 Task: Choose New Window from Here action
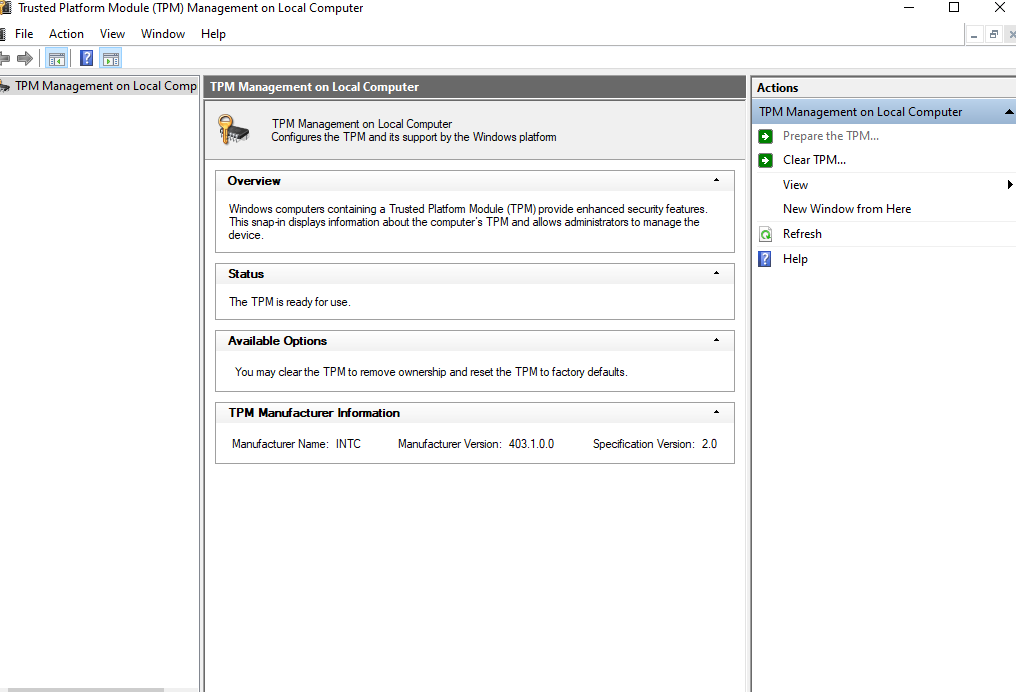(x=847, y=209)
